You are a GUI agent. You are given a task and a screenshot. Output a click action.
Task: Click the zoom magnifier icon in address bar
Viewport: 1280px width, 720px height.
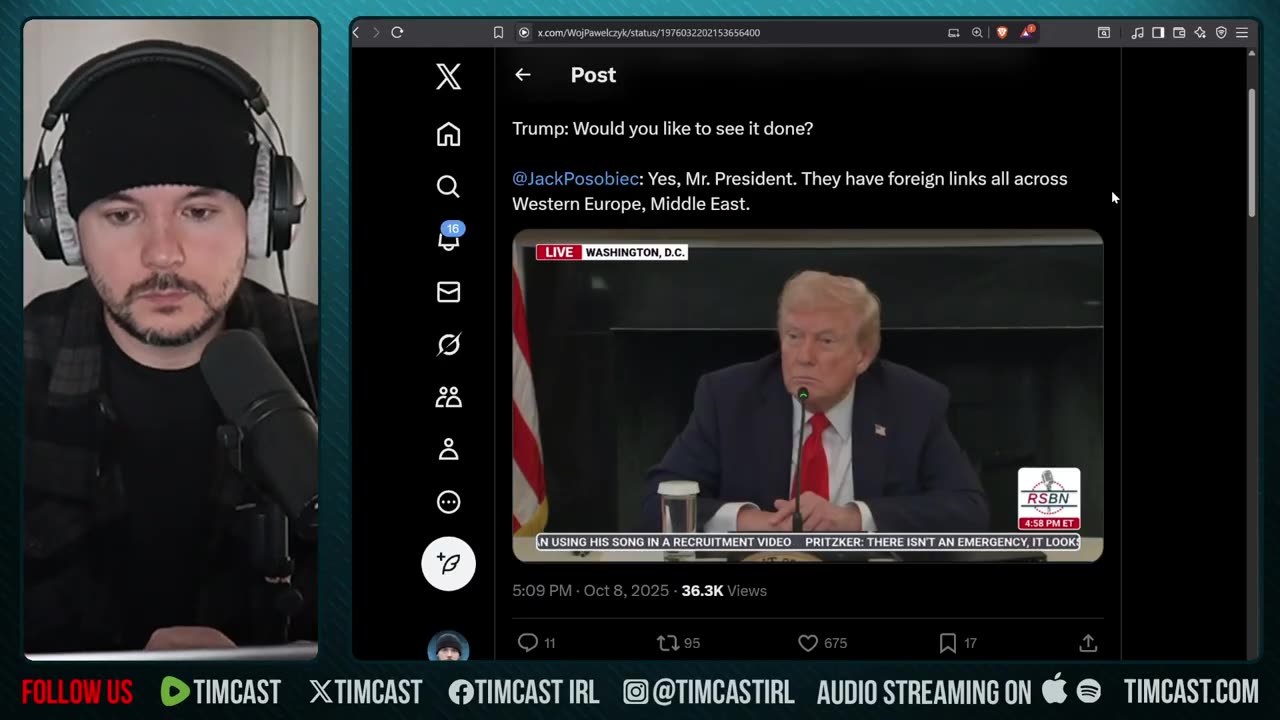[977, 33]
